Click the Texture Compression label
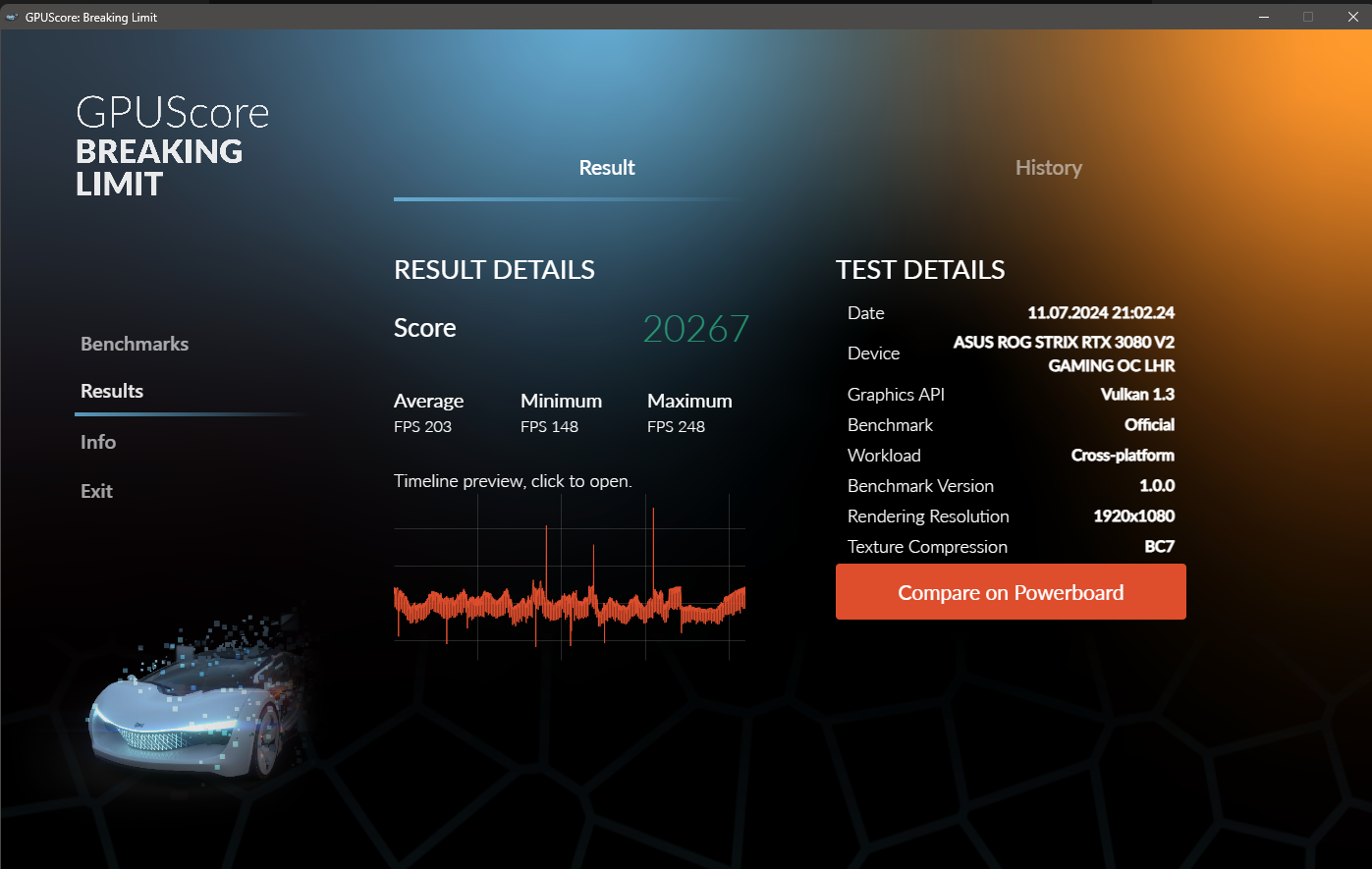The image size is (1372, 869). point(927,547)
